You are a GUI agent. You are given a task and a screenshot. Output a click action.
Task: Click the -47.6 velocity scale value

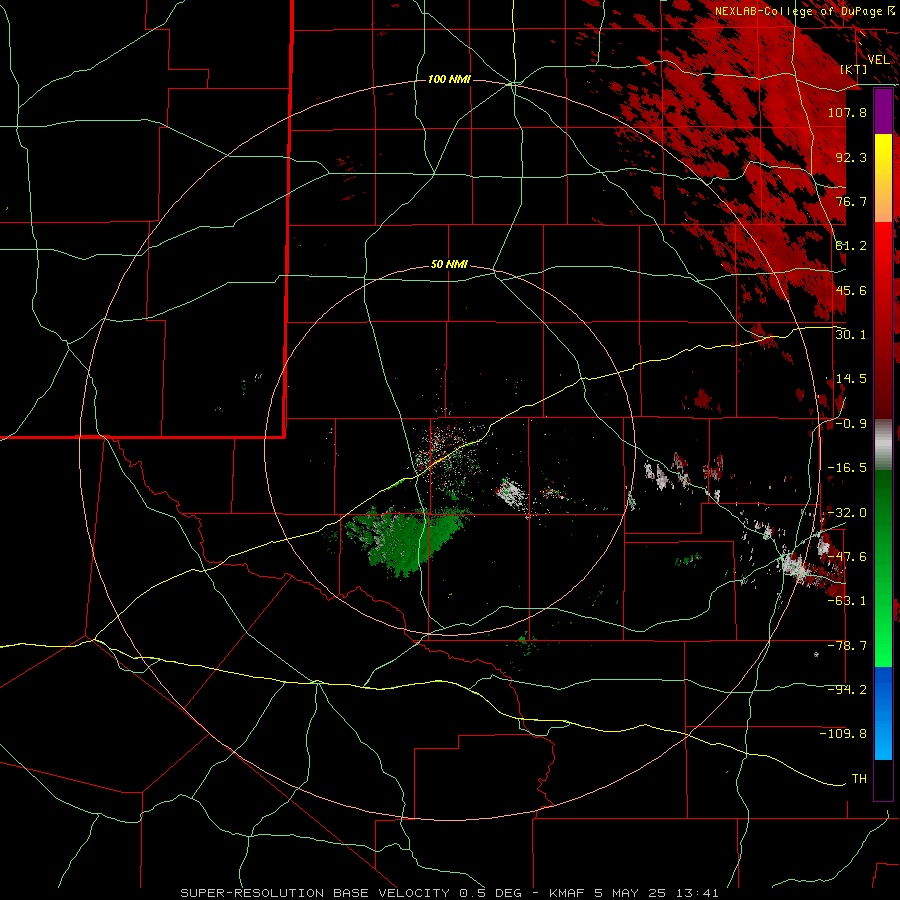tap(847, 557)
